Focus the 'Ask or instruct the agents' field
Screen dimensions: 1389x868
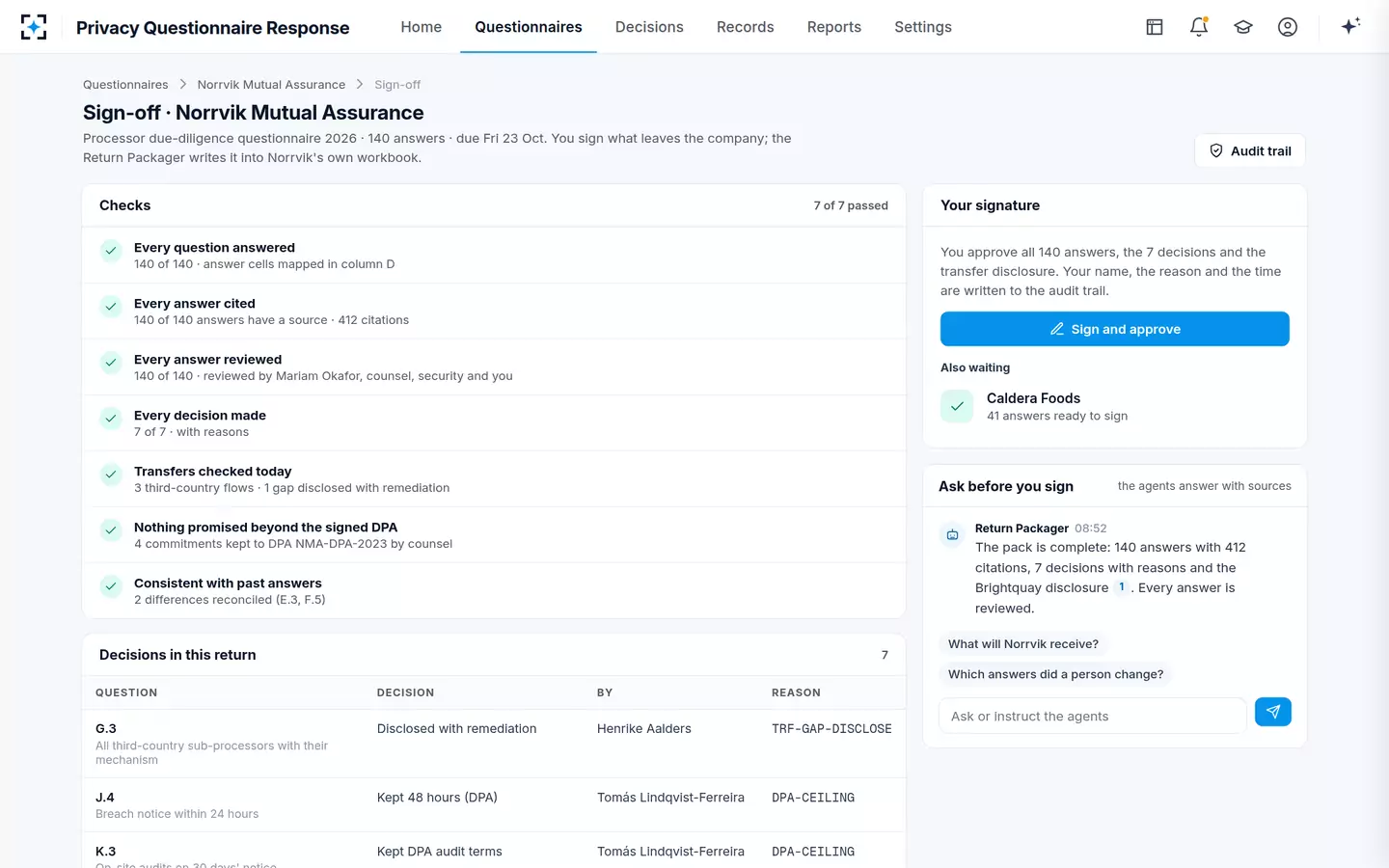(x=1093, y=716)
